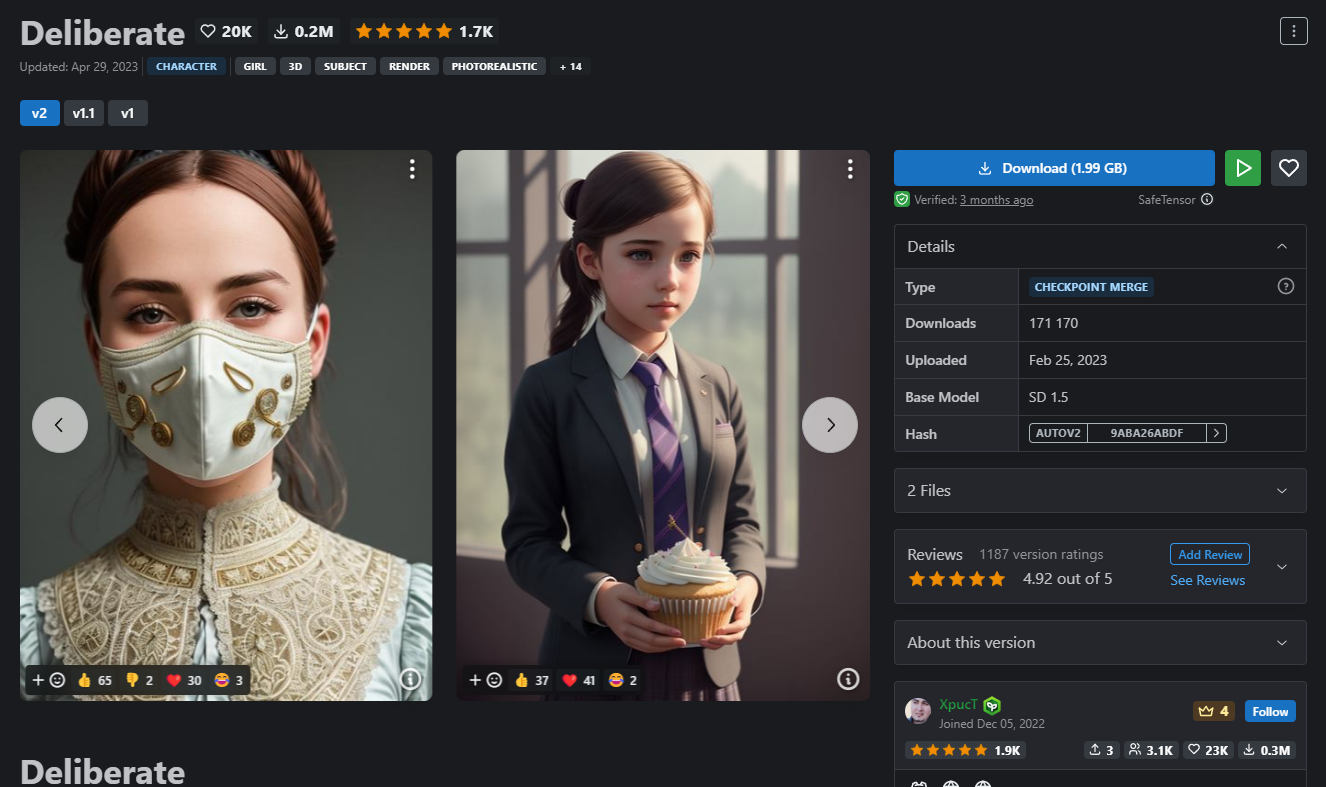Add emoji reaction on masked woman image
The height and width of the screenshot is (787, 1326).
[x=49, y=680]
